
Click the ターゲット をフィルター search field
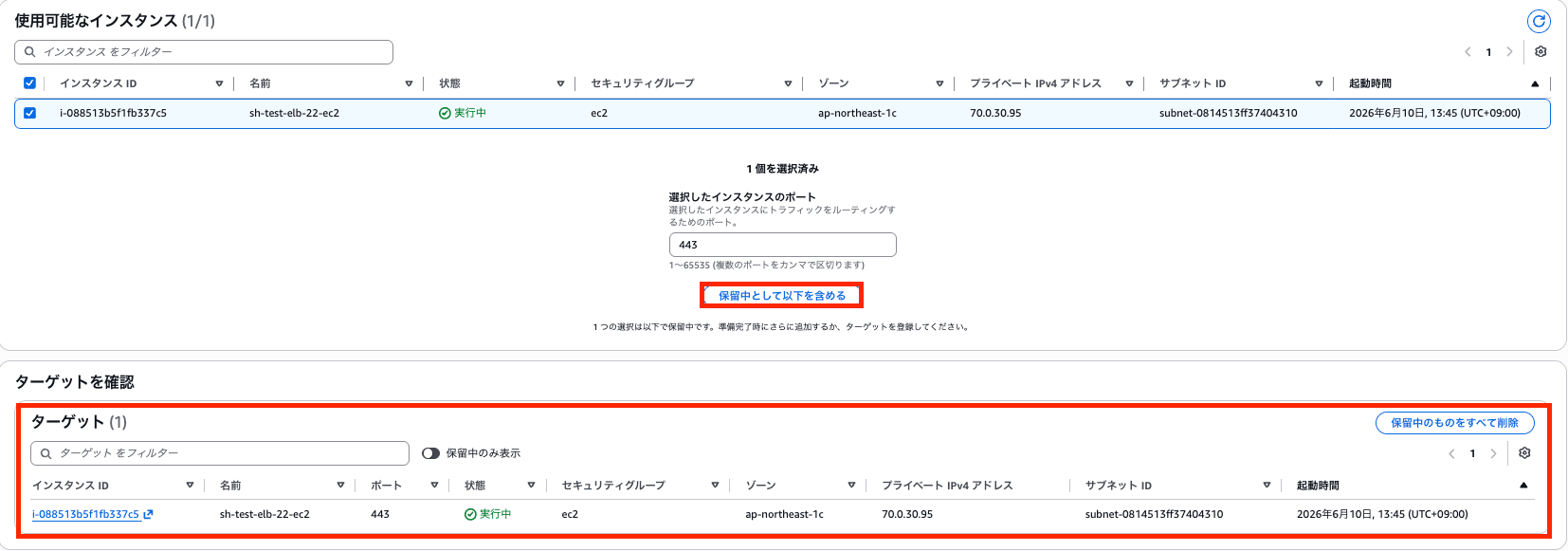(220, 453)
